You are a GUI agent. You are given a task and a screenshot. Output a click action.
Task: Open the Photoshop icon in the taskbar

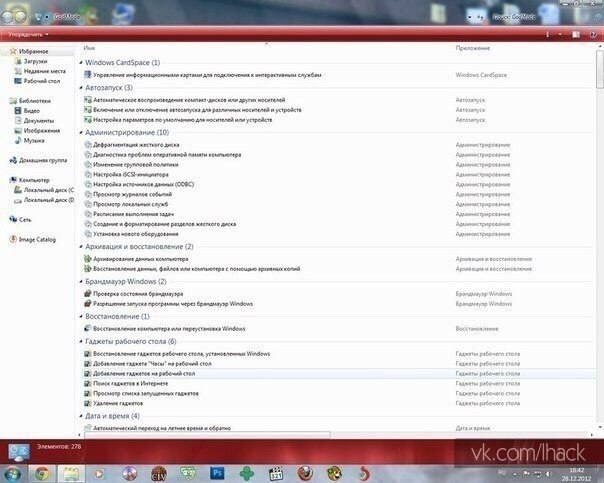click(217, 473)
